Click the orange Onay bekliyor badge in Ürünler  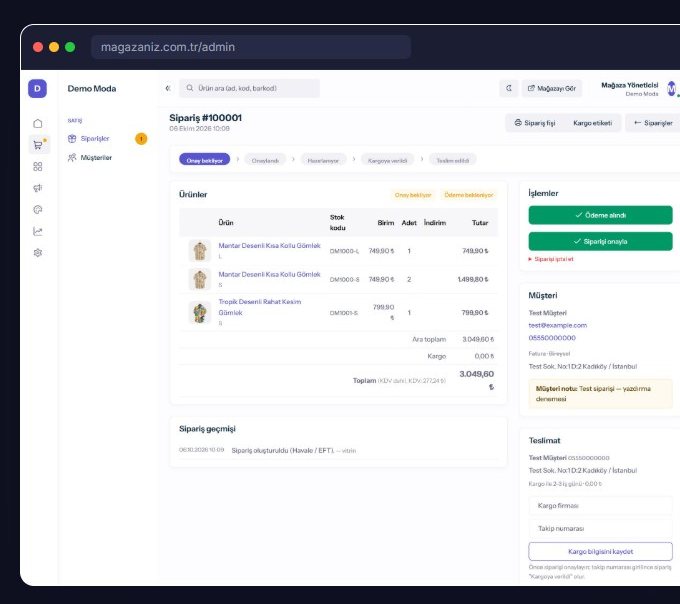[413, 195]
